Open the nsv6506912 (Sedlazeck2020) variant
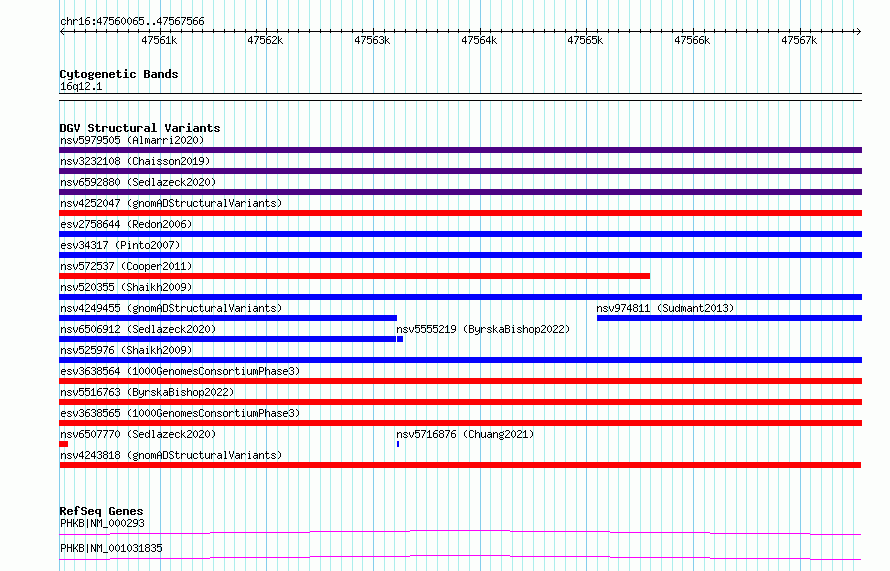 [x=227, y=339]
